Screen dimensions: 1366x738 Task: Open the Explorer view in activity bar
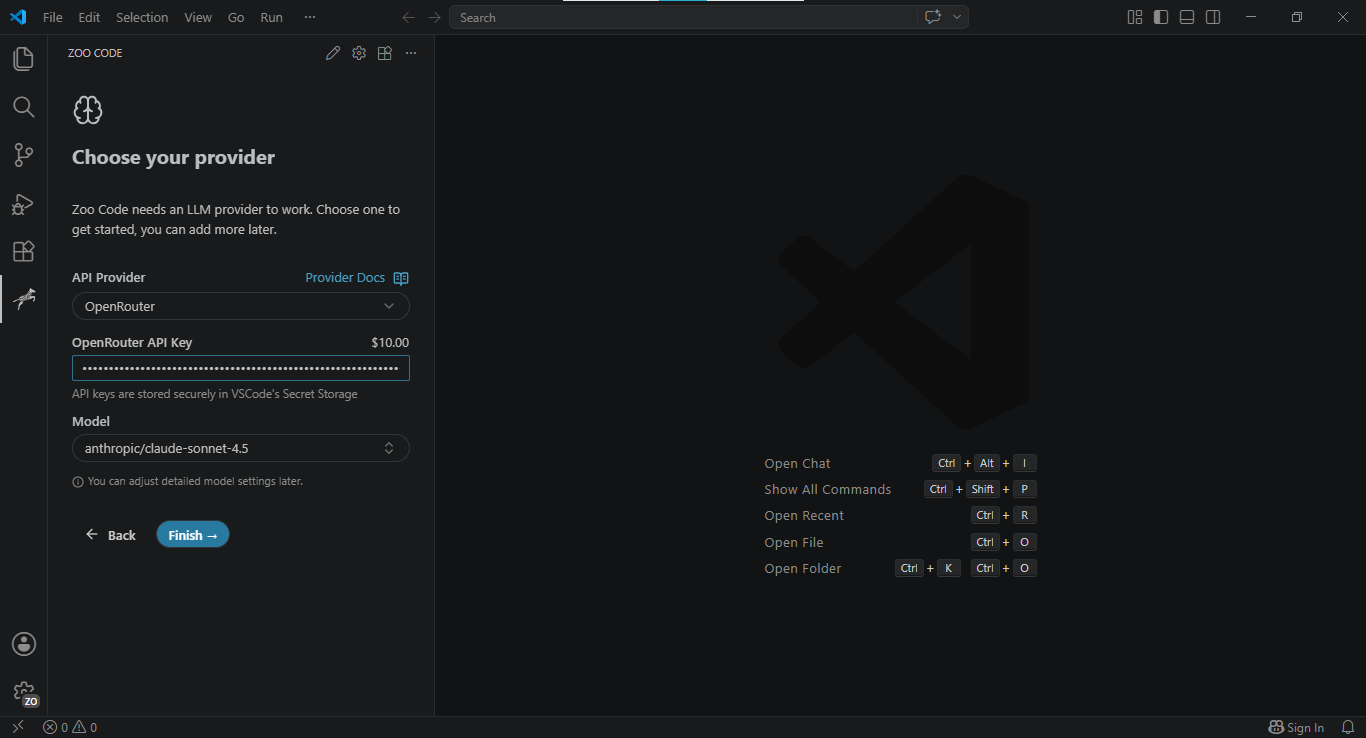point(23,59)
